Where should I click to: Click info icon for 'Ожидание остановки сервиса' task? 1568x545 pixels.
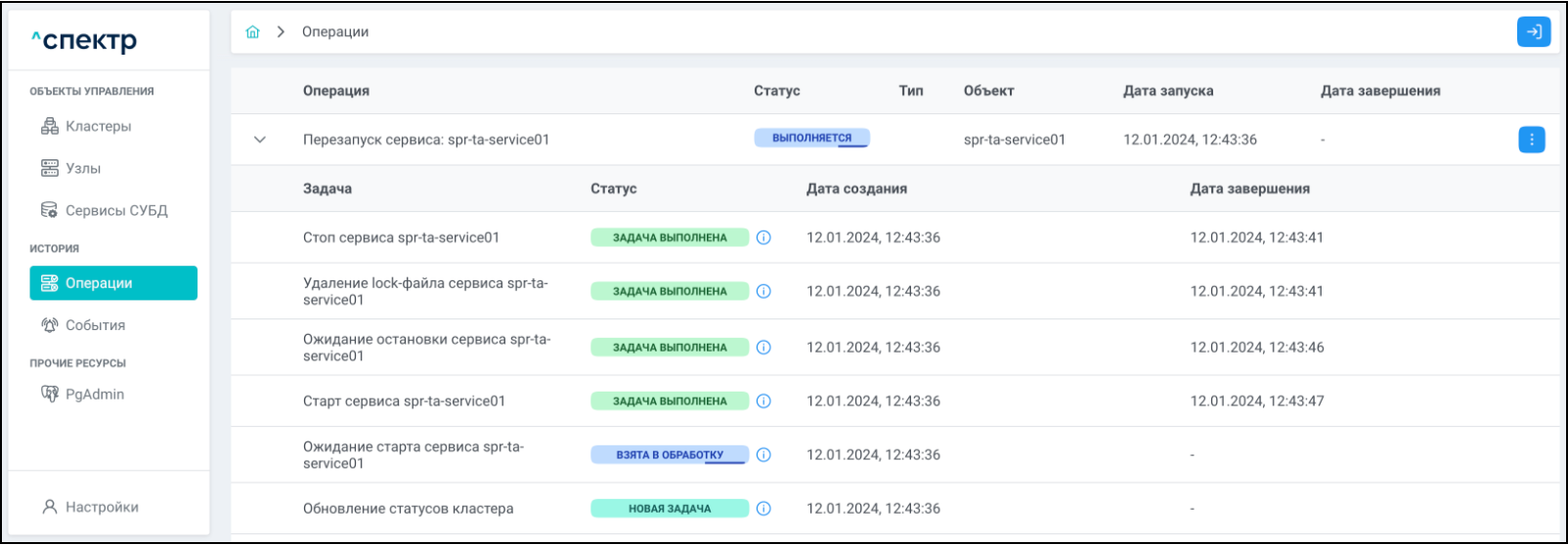click(764, 347)
